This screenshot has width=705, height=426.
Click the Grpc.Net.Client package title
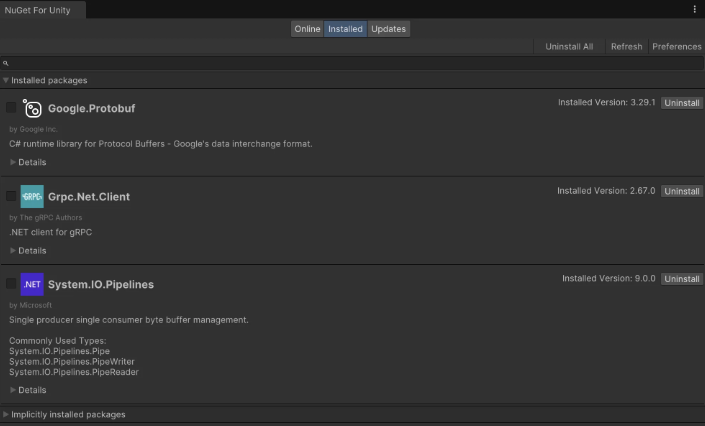89,197
